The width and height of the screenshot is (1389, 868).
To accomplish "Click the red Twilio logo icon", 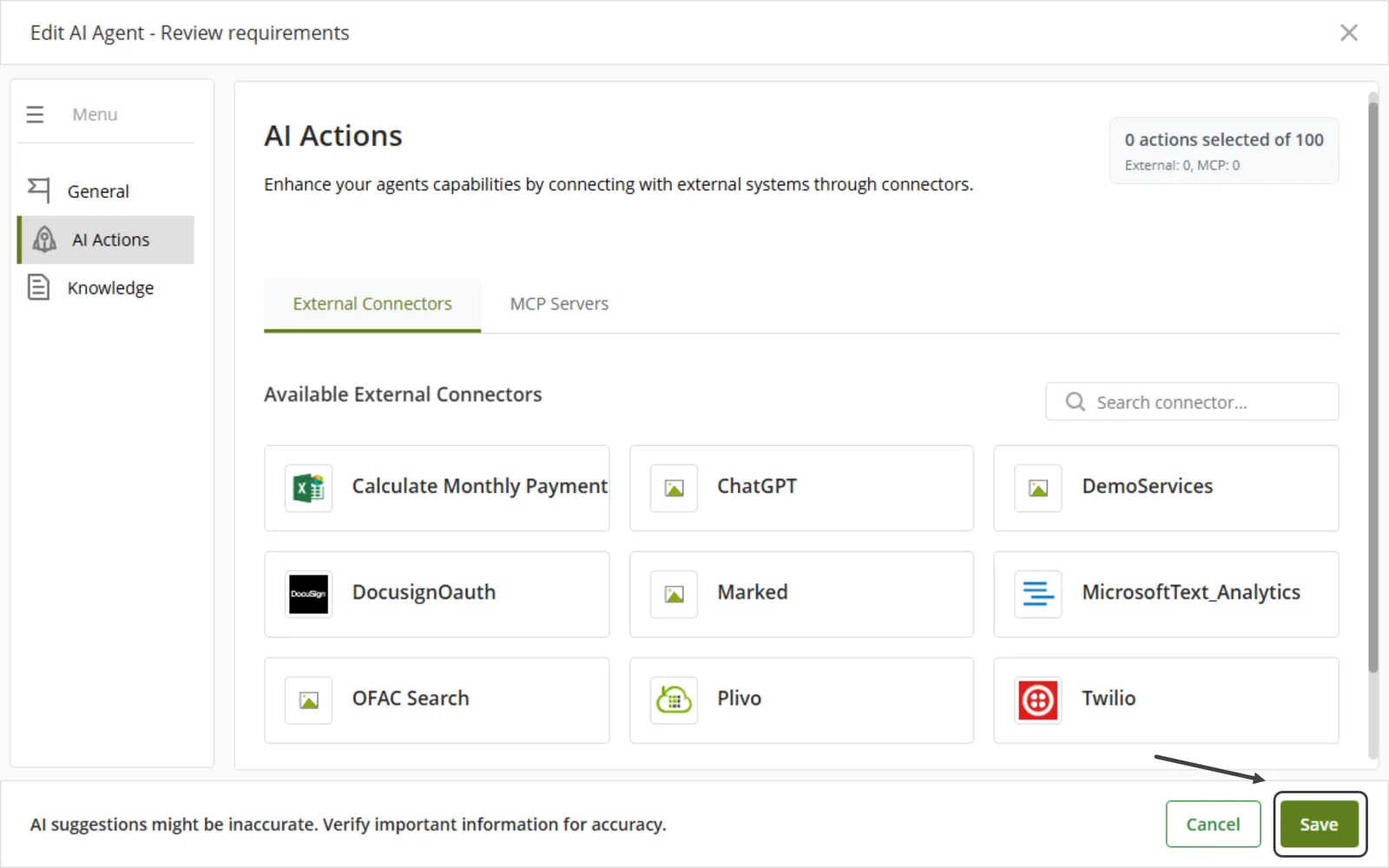I will point(1038,700).
